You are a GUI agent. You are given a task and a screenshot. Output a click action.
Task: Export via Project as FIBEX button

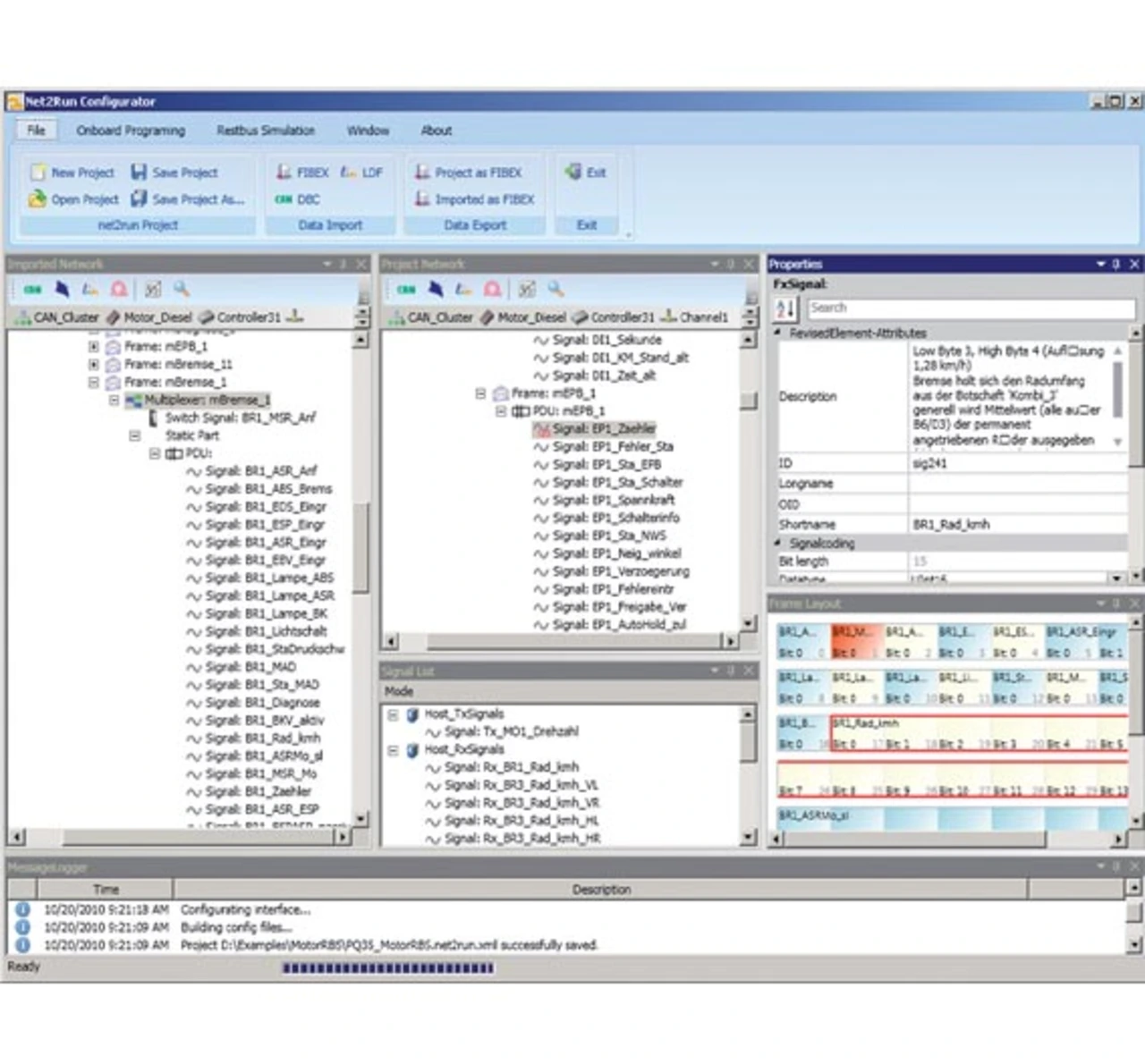[x=468, y=173]
